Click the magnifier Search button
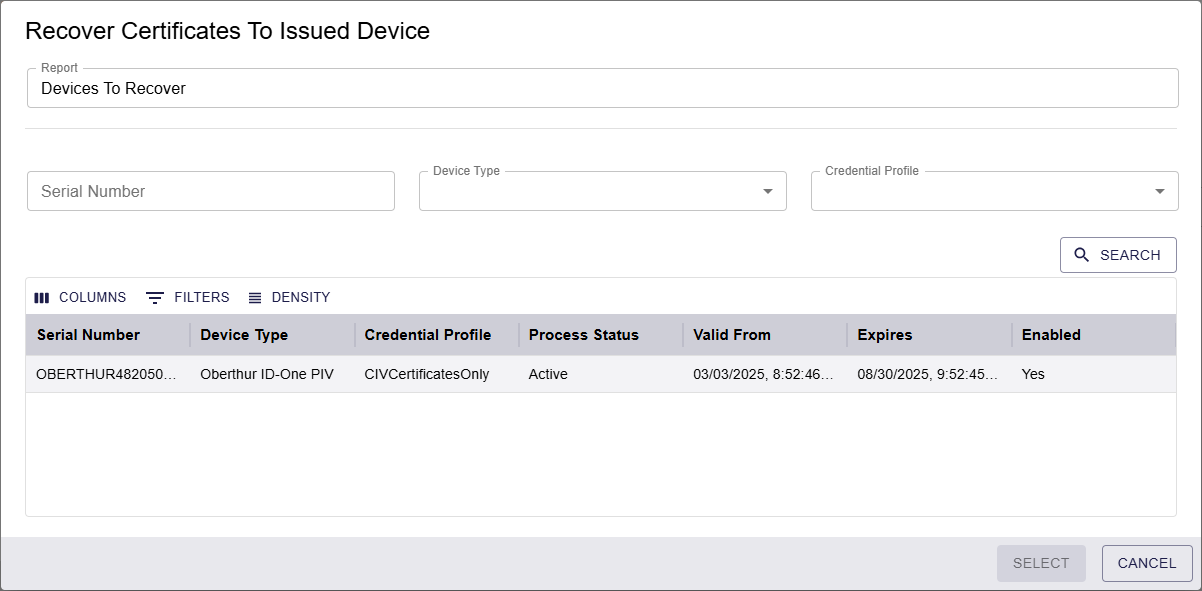1202x591 pixels. (x=1118, y=255)
